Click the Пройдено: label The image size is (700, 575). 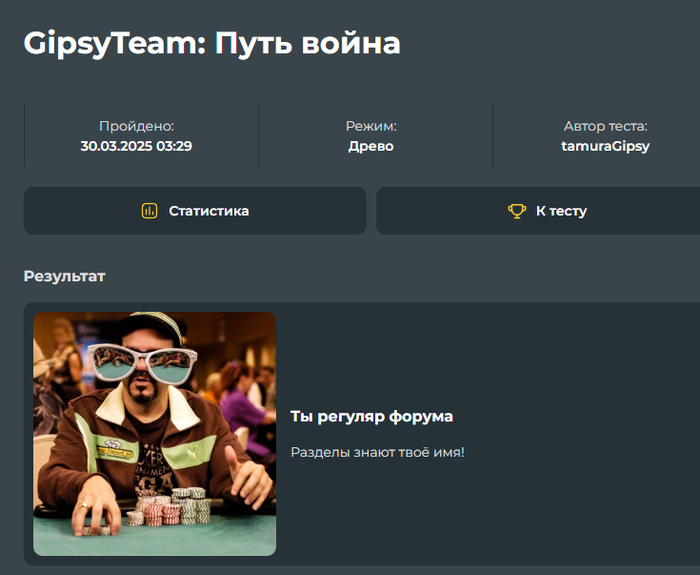(x=137, y=126)
